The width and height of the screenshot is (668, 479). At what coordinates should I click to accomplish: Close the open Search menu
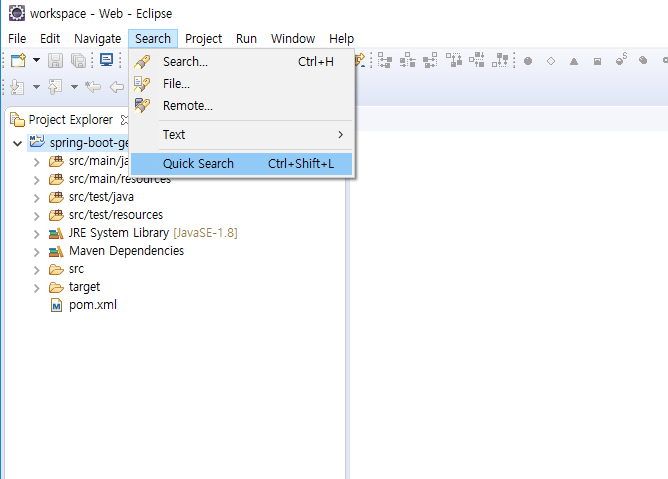click(153, 39)
